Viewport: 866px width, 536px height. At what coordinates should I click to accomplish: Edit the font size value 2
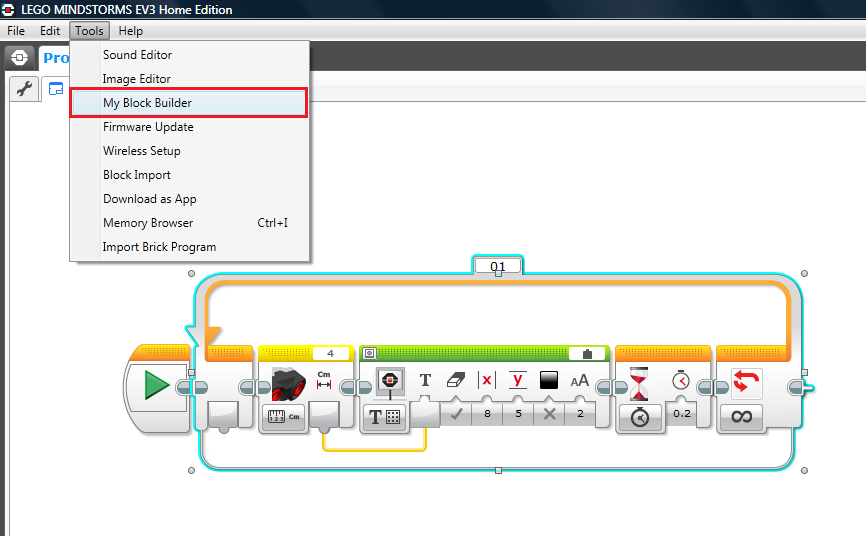tap(580, 414)
